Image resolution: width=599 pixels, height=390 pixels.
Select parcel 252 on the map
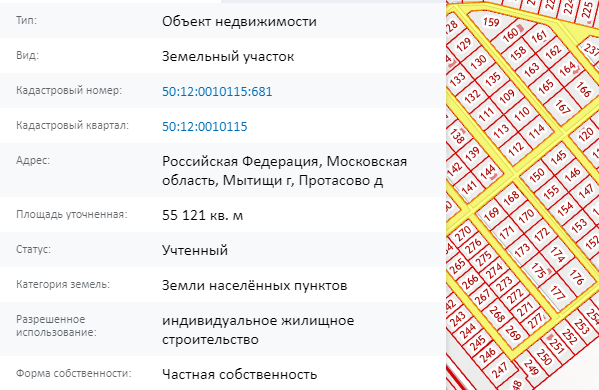(569, 336)
